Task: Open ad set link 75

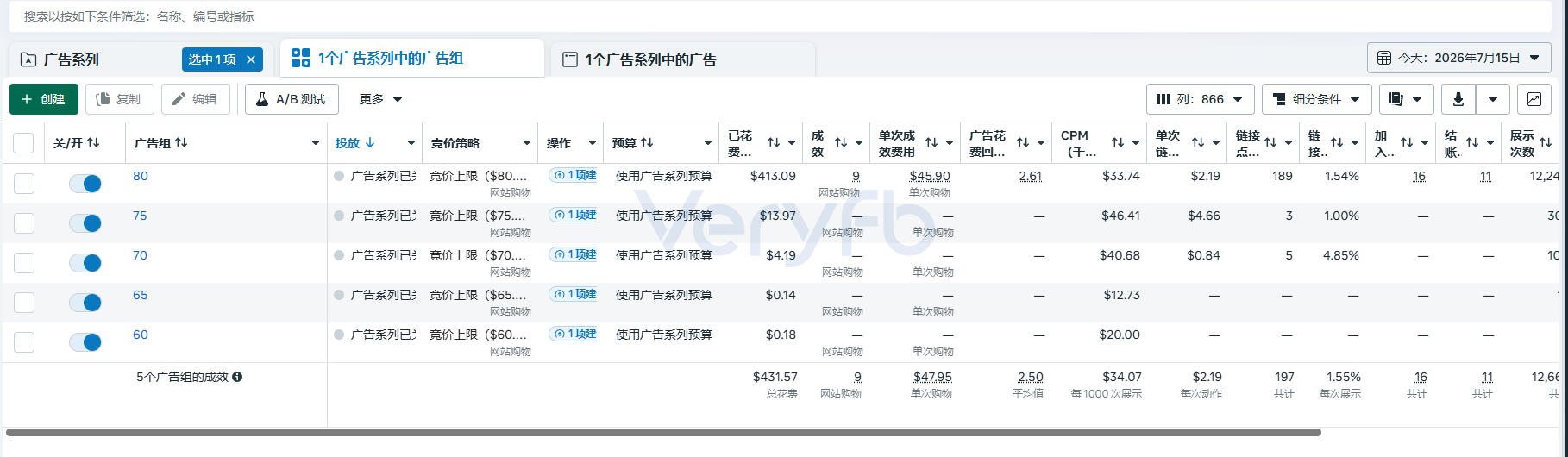Action: [x=140, y=216]
